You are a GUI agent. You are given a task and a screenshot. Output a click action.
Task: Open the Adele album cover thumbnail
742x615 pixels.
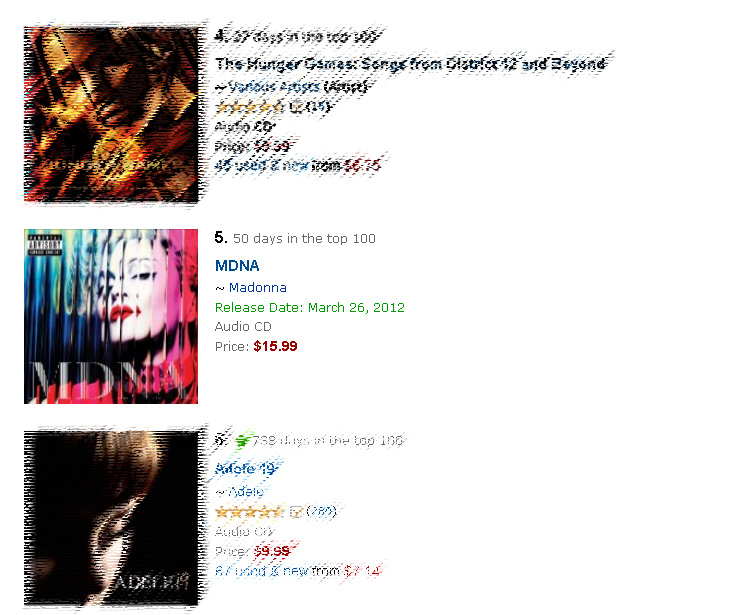tap(111, 518)
